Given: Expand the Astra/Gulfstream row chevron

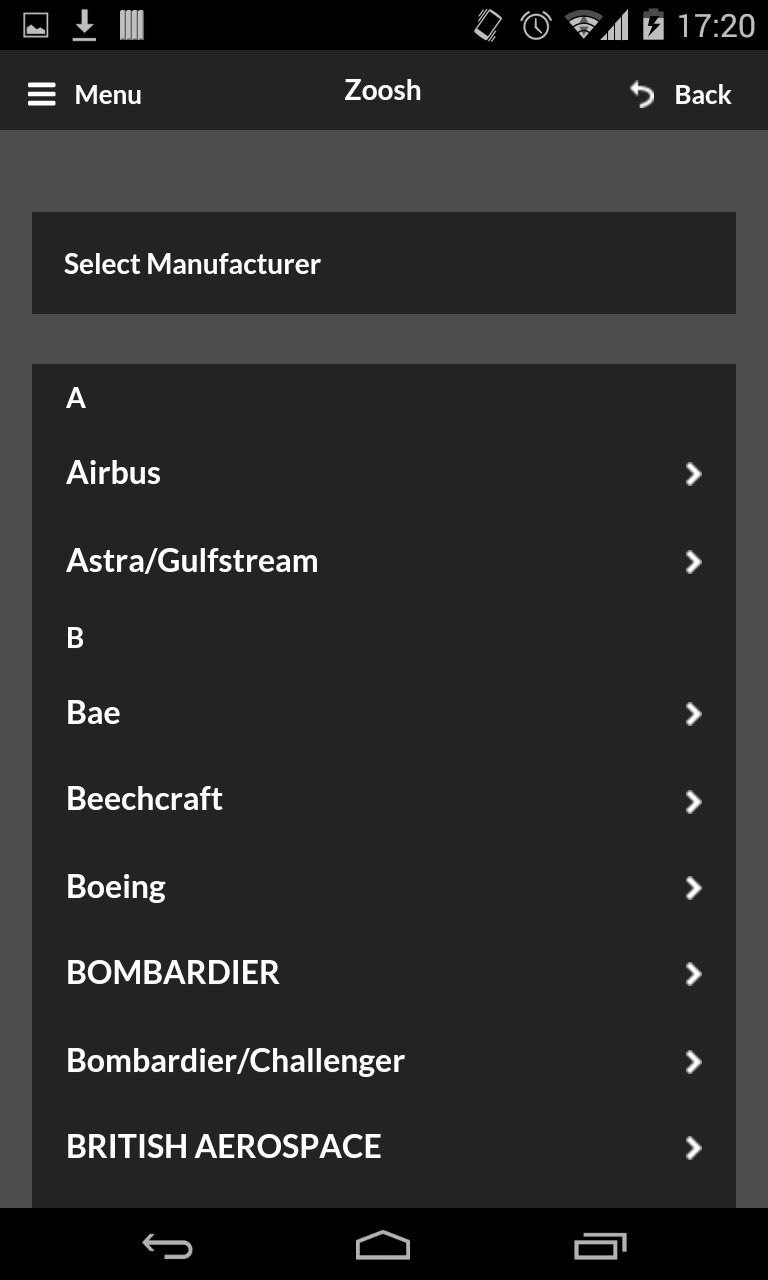Looking at the screenshot, I should (693, 562).
